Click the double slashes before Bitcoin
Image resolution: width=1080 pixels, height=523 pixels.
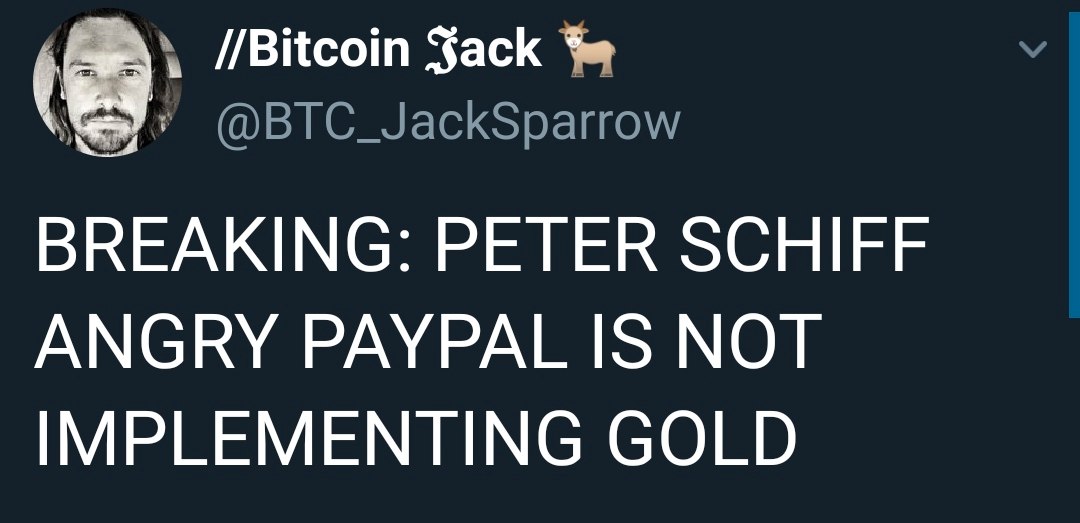pos(230,49)
